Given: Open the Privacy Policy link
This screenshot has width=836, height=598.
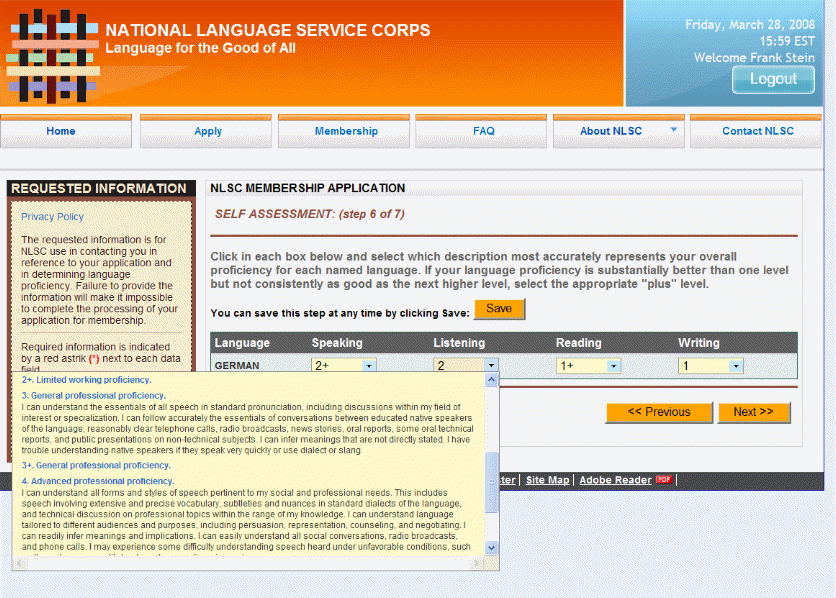Looking at the screenshot, I should (52, 217).
